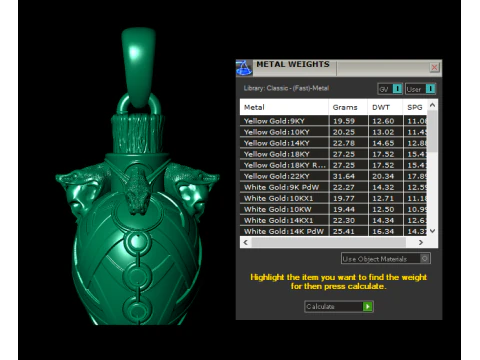Click the 19.44 grams value
The height and width of the screenshot is (360, 480).
pos(344,209)
